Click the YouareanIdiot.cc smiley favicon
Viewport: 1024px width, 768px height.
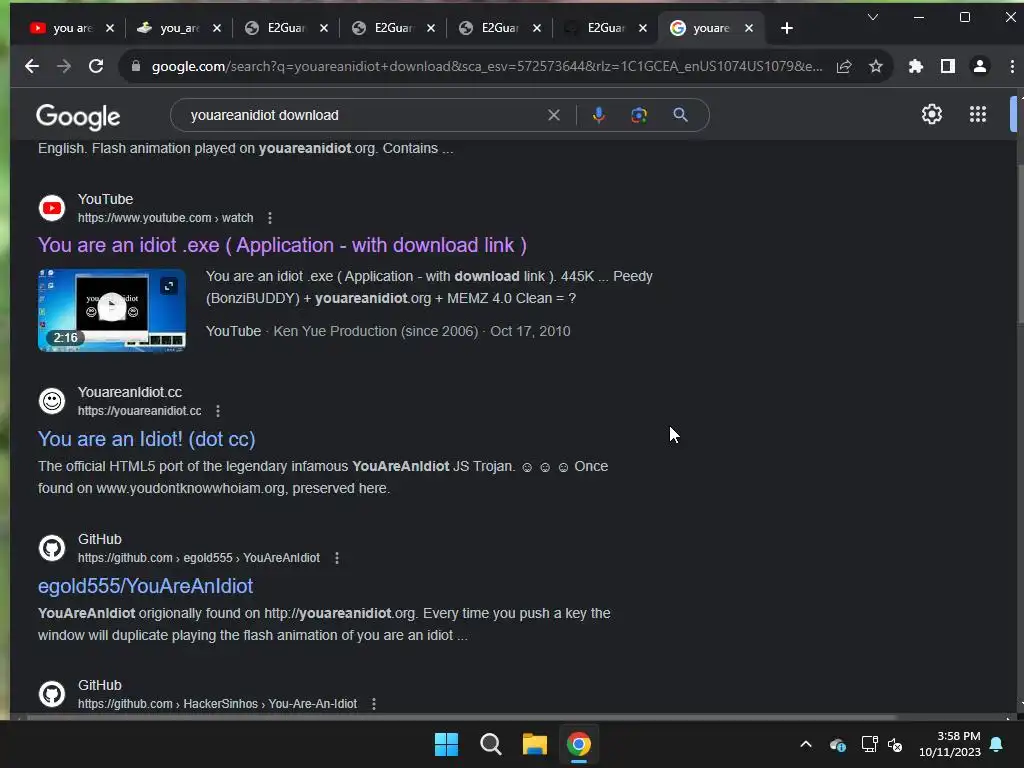tap(52, 401)
